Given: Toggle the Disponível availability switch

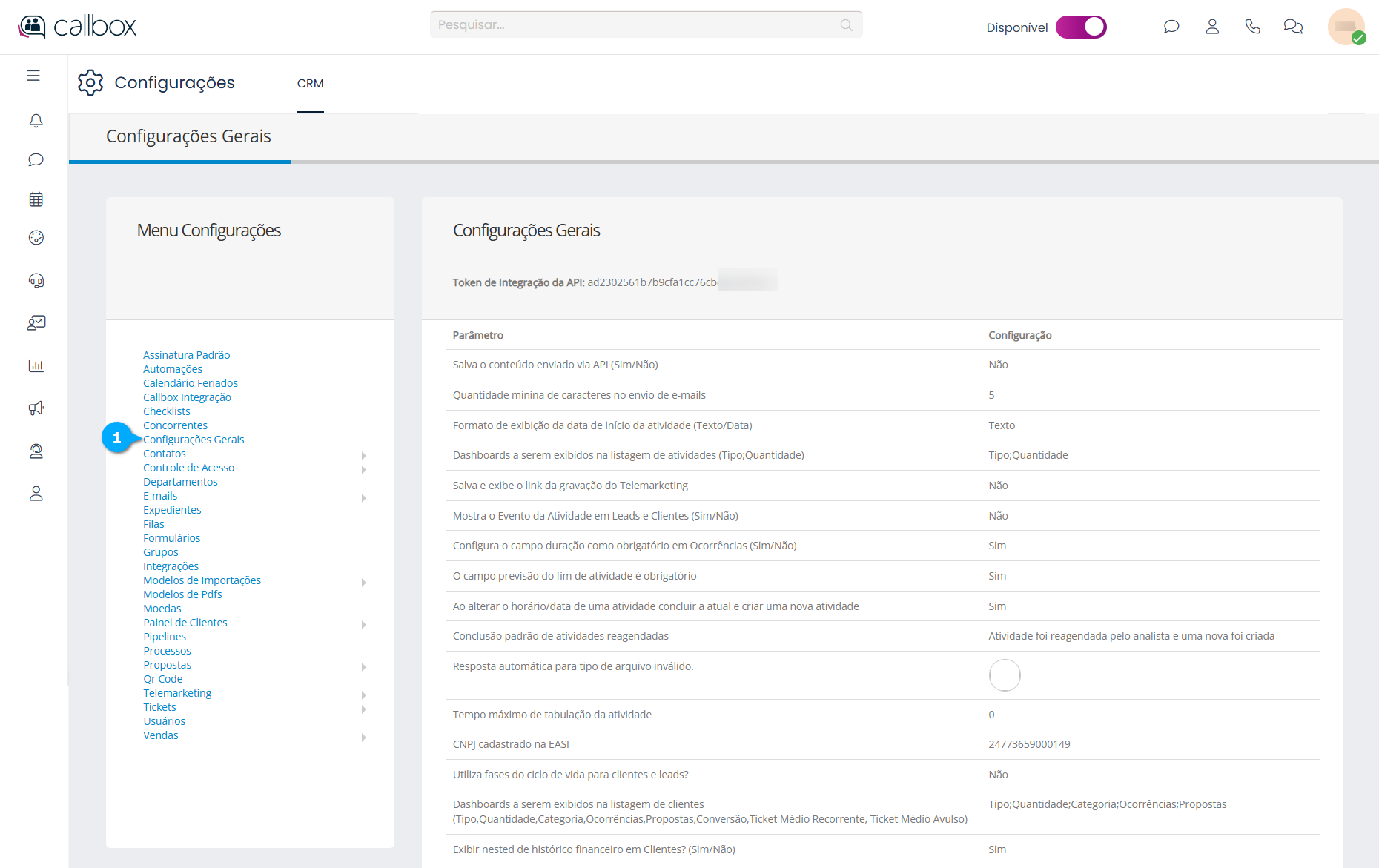Looking at the screenshot, I should [x=1081, y=27].
